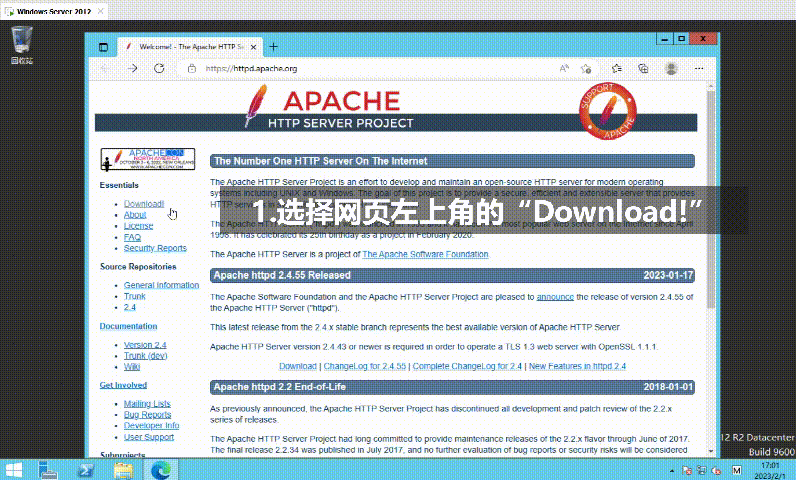The height and width of the screenshot is (480, 796).
Task: Open the tab actions menu icon
Action: [x=104, y=47]
